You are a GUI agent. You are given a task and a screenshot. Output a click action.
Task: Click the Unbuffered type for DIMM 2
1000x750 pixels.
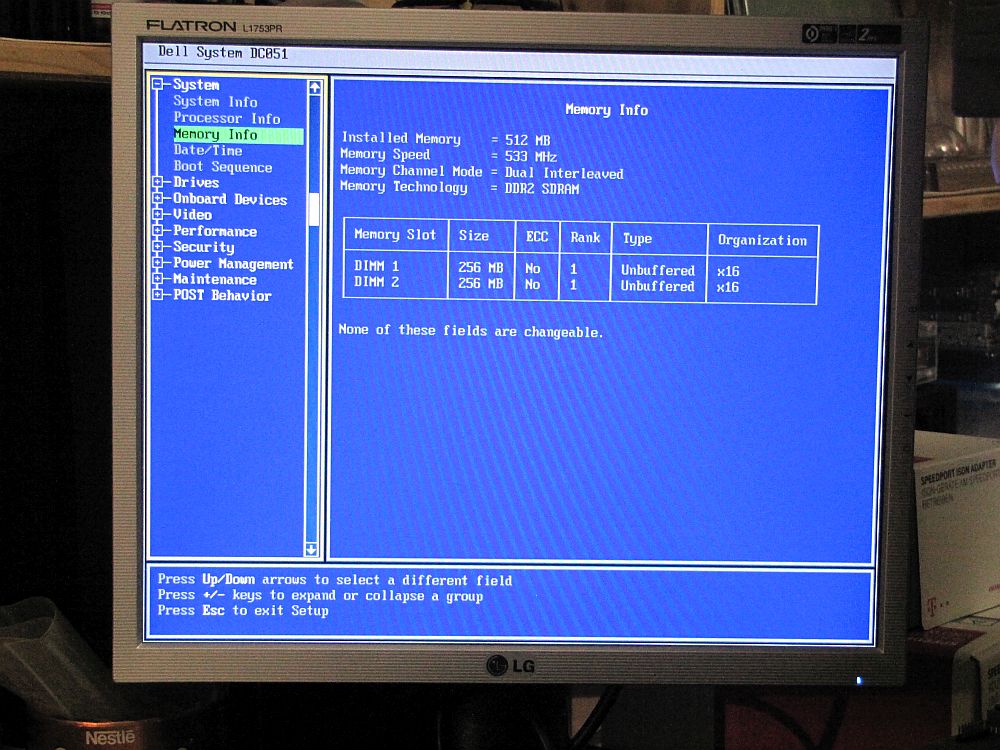(658, 286)
